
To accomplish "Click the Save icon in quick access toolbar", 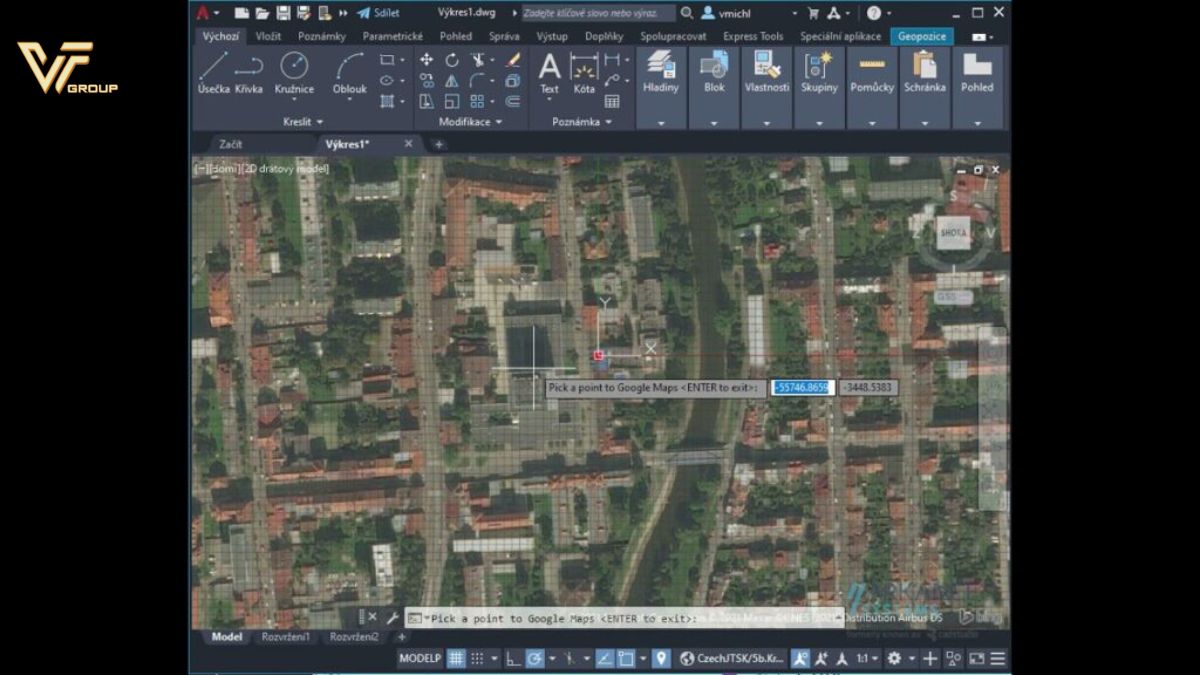I will coord(283,13).
